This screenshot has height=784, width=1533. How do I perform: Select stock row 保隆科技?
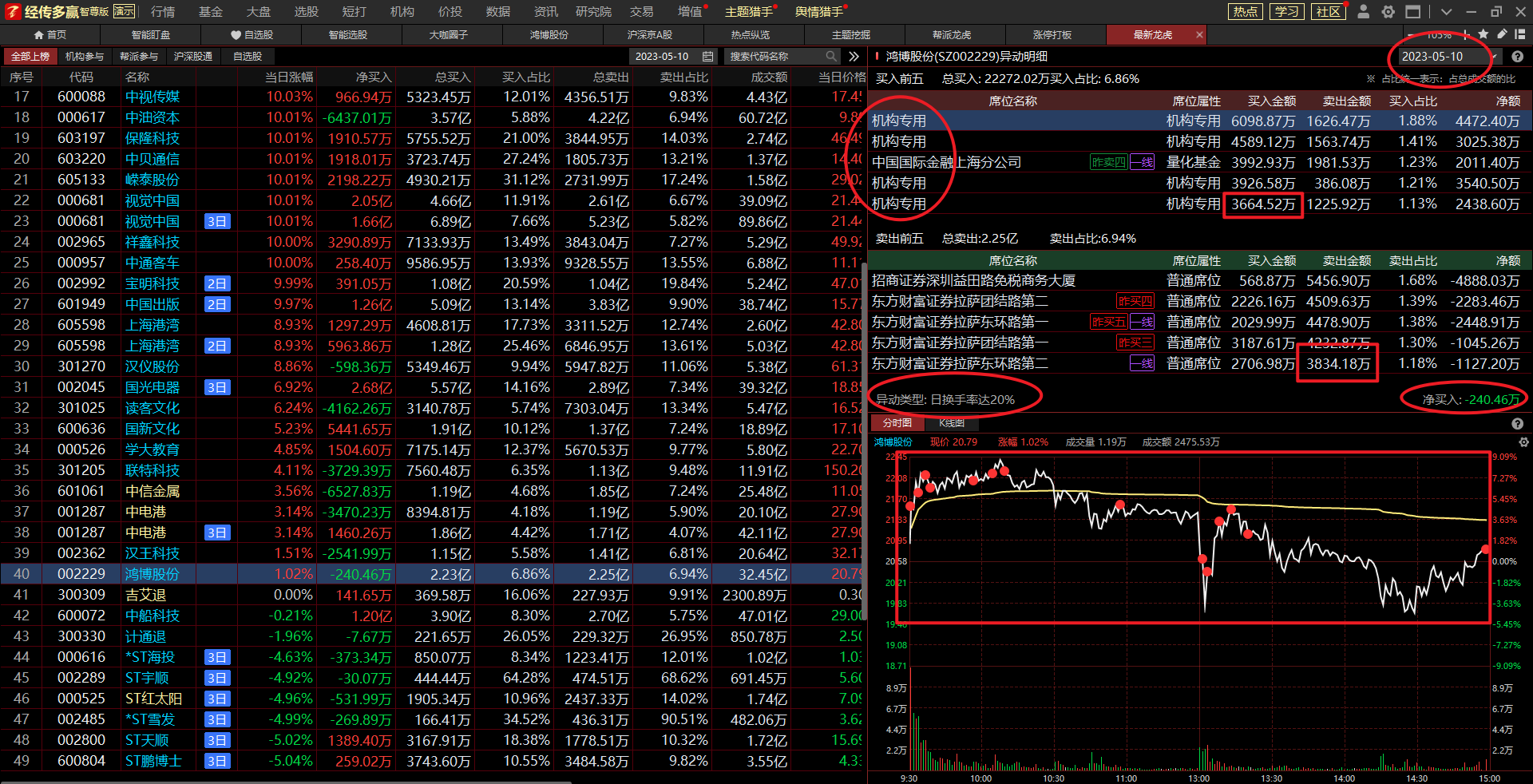[x=433, y=138]
